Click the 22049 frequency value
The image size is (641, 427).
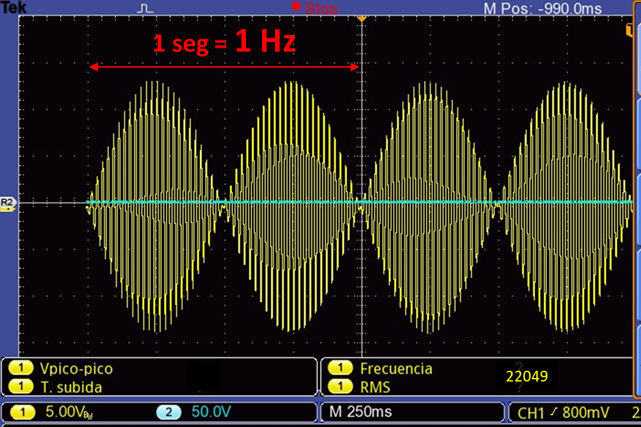(x=527, y=376)
